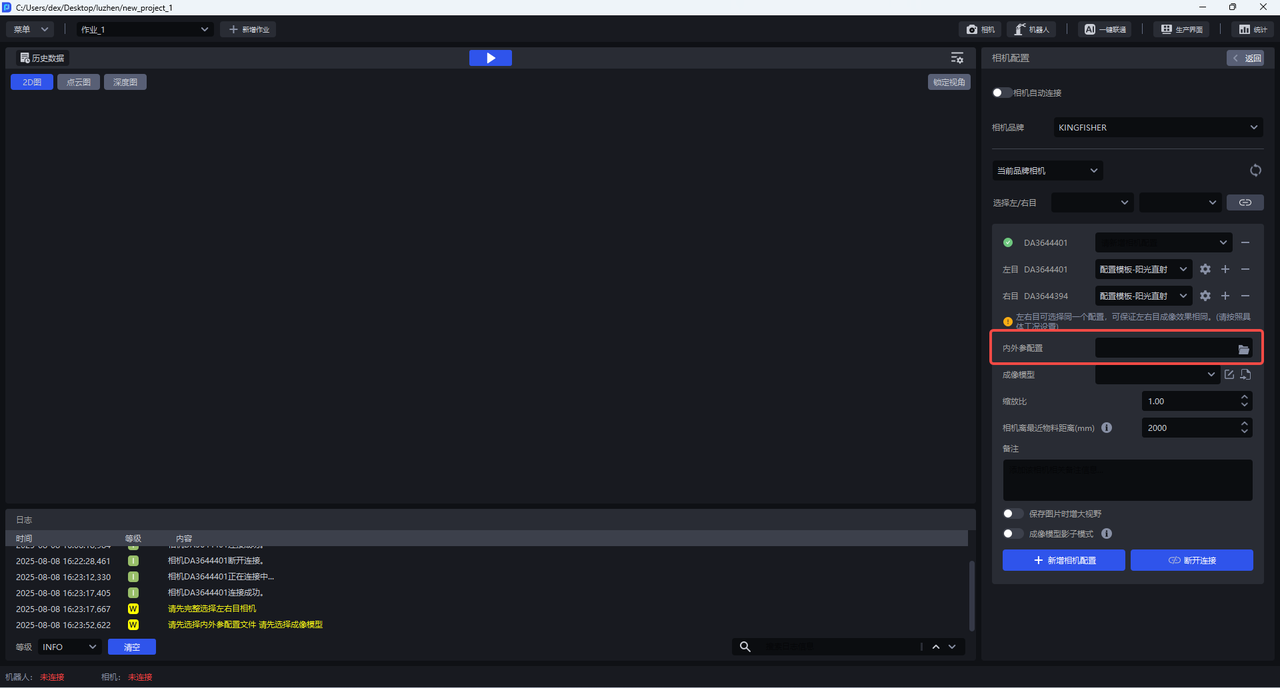Toggle 相机自动连接 switch
This screenshot has height=688, width=1280.
pos(1002,93)
